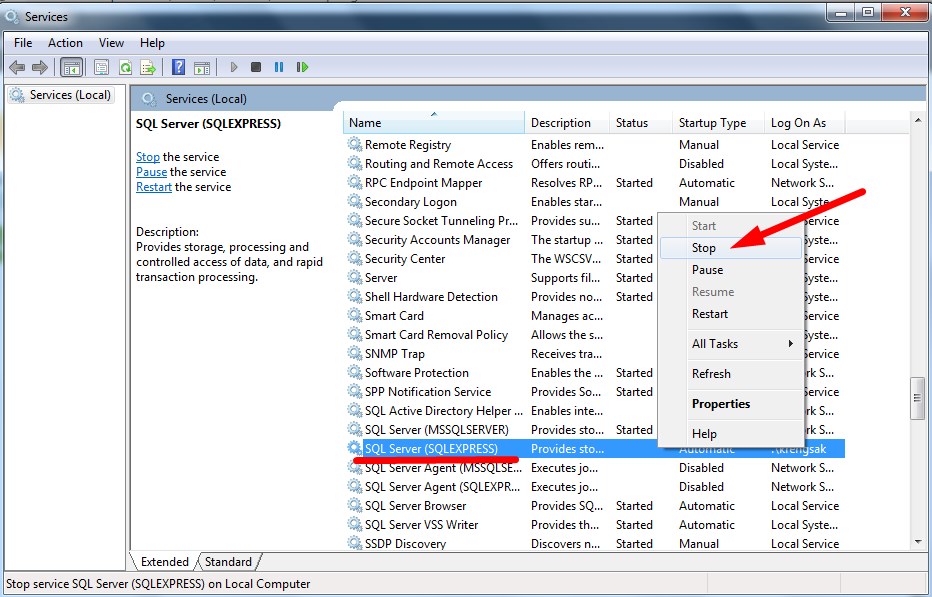Click the Pause Service toolbar icon

[279, 67]
